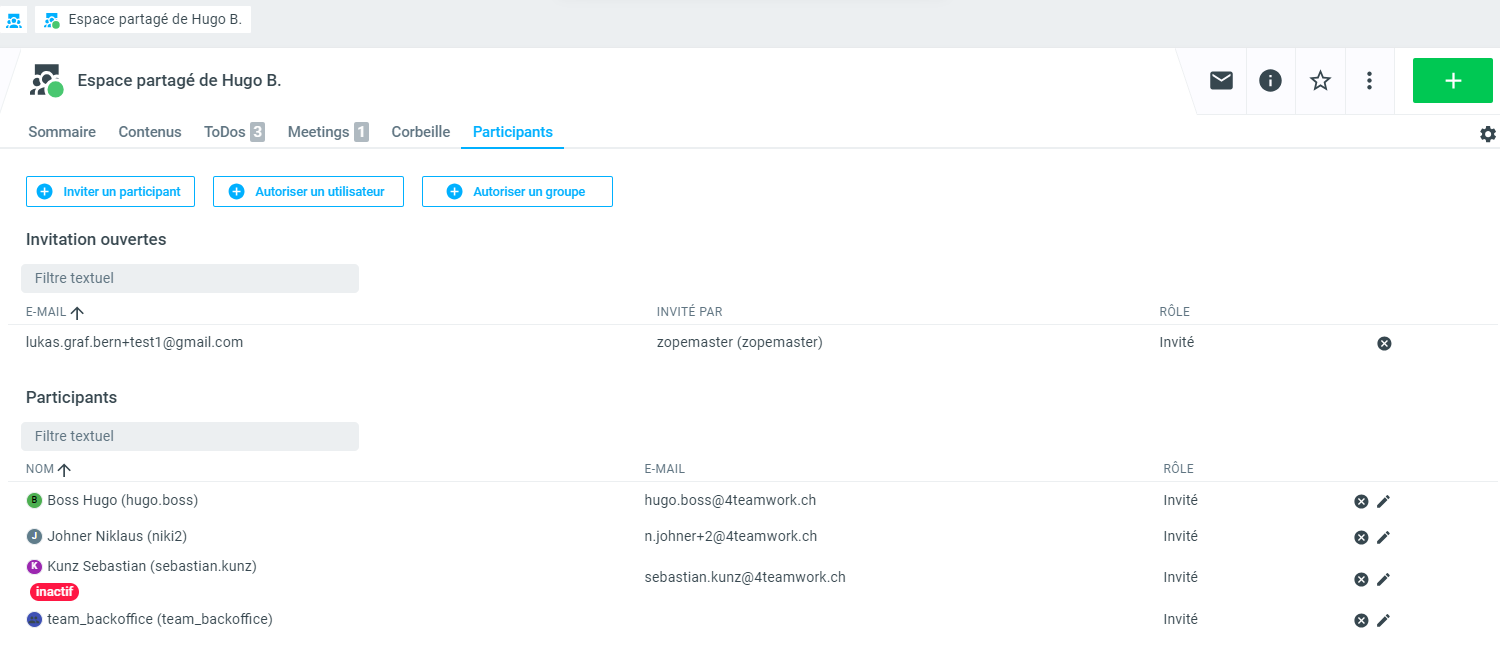Image resolution: width=1500 pixels, height=661 pixels.
Task: Click the green plus add button
Action: pos(1452,81)
